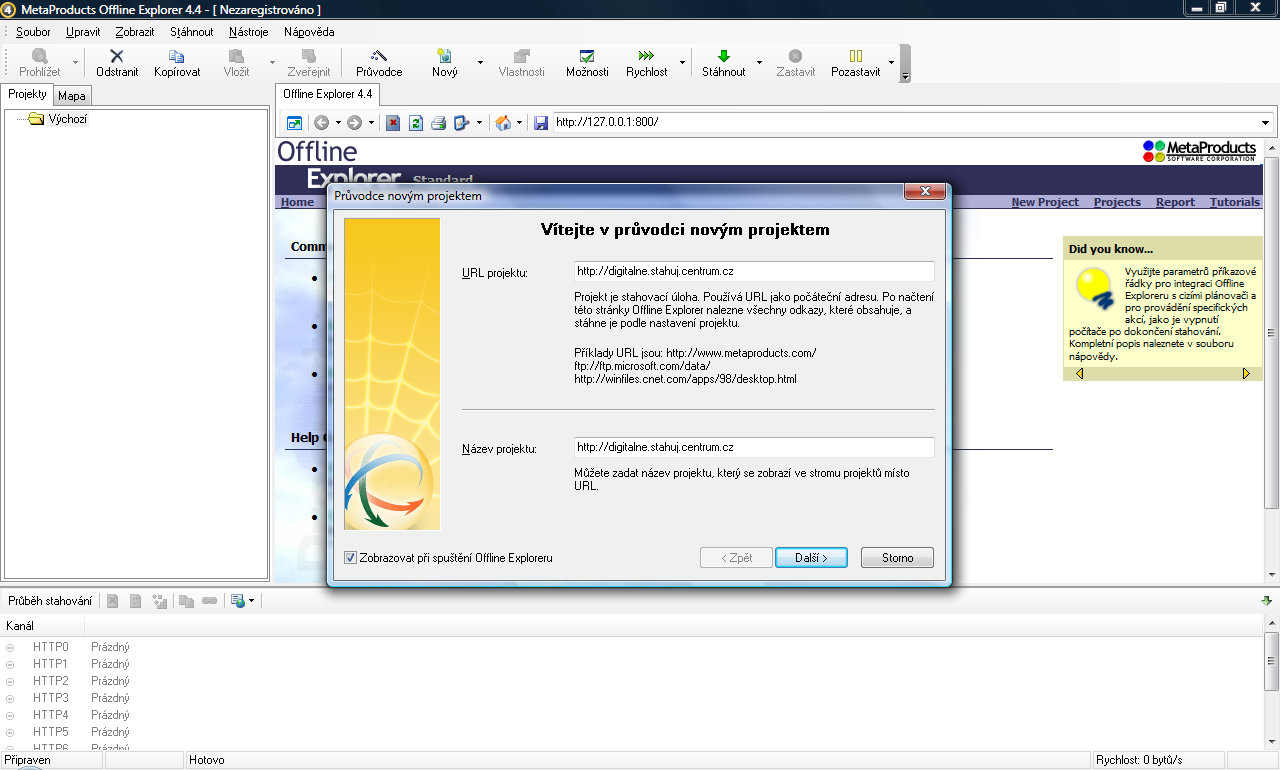
Task: Open the Upravit menu
Action: pos(83,32)
